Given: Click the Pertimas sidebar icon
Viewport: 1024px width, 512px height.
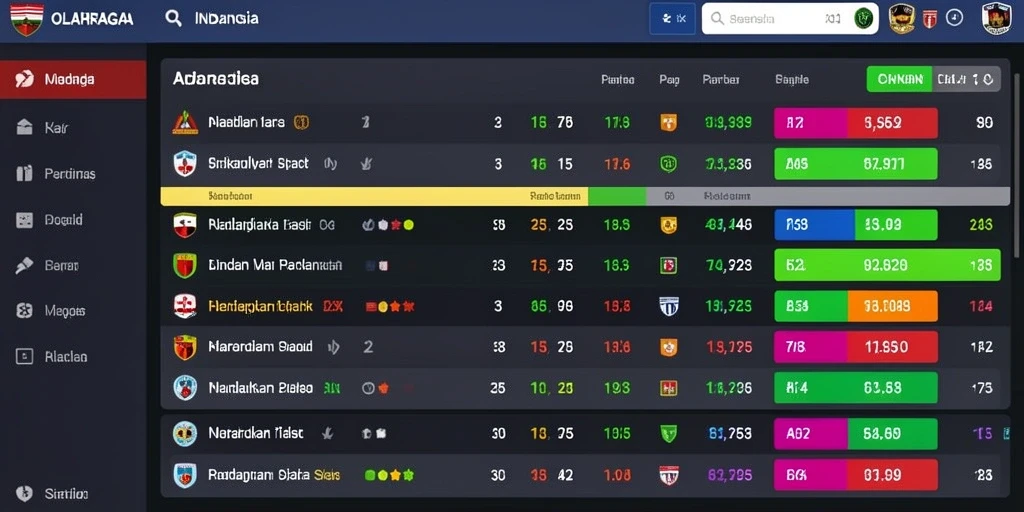Looking at the screenshot, I should (x=24, y=174).
